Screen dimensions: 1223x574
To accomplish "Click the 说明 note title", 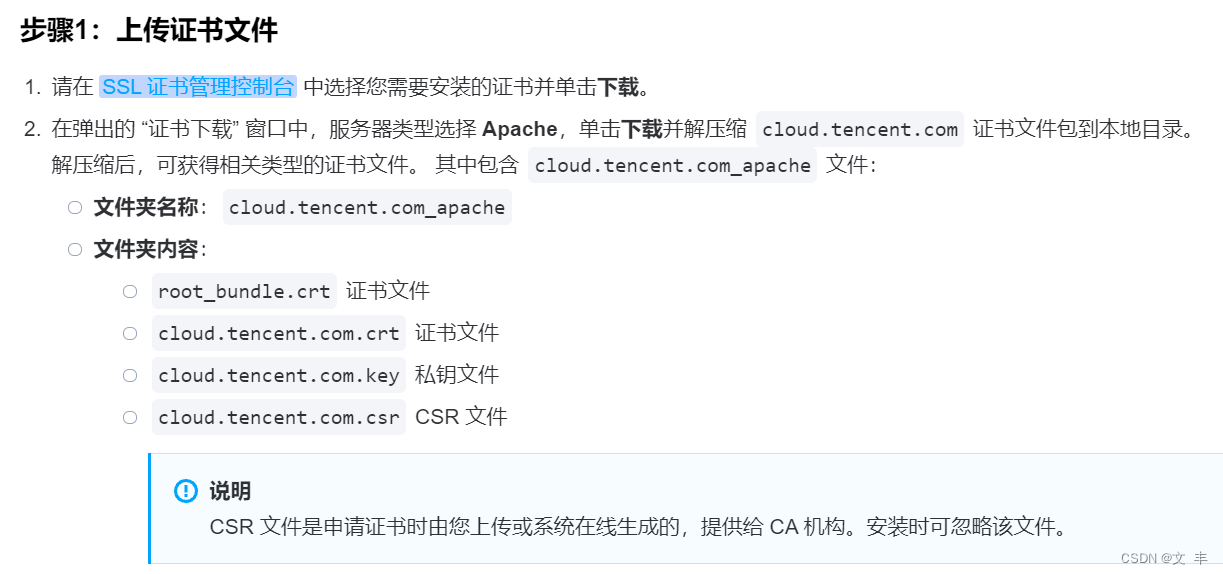I will [230, 491].
